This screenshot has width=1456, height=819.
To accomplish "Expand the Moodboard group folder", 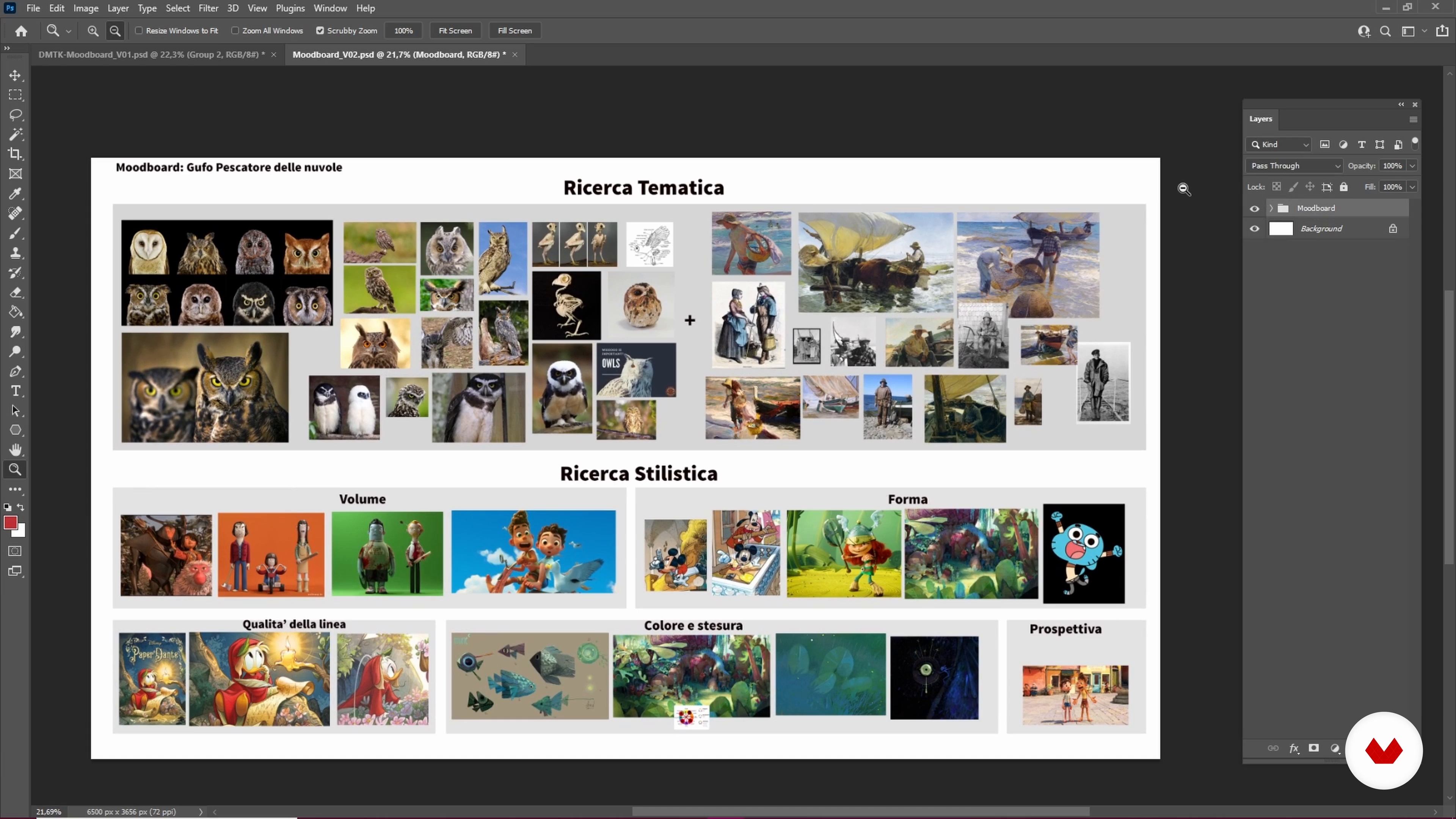I will pos(1271,209).
